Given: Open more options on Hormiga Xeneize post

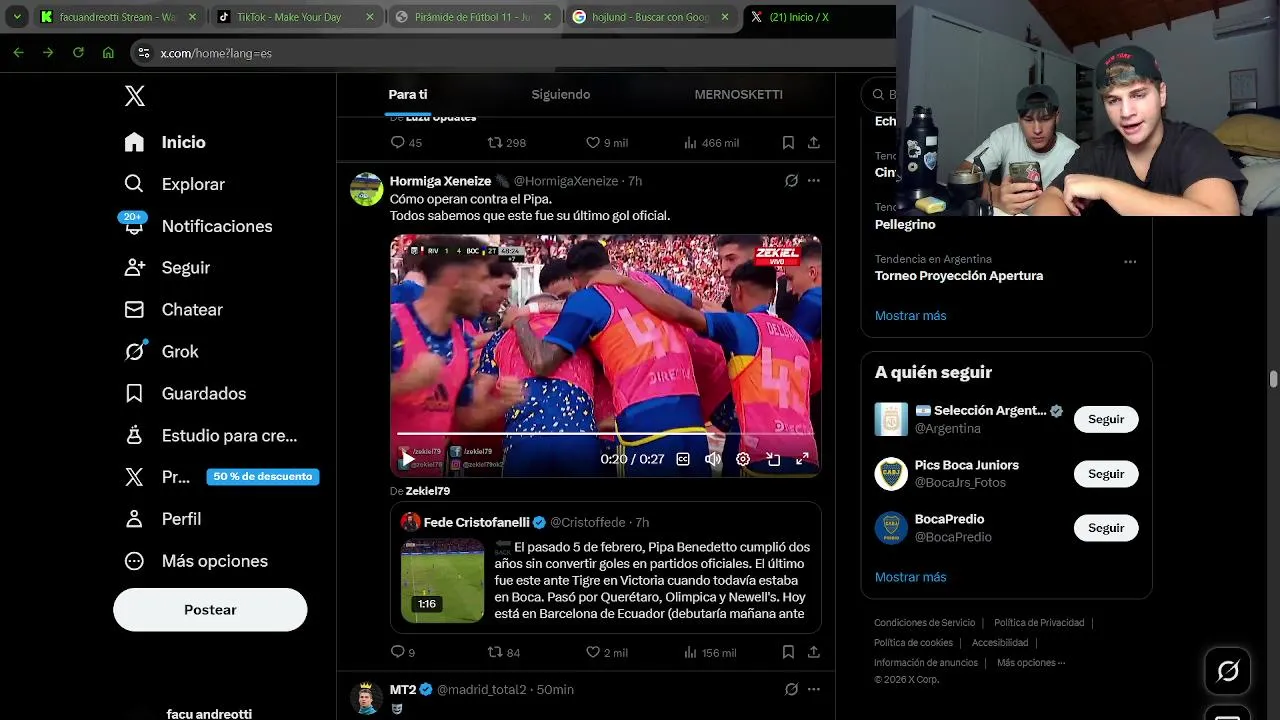Looking at the screenshot, I should click(x=814, y=181).
